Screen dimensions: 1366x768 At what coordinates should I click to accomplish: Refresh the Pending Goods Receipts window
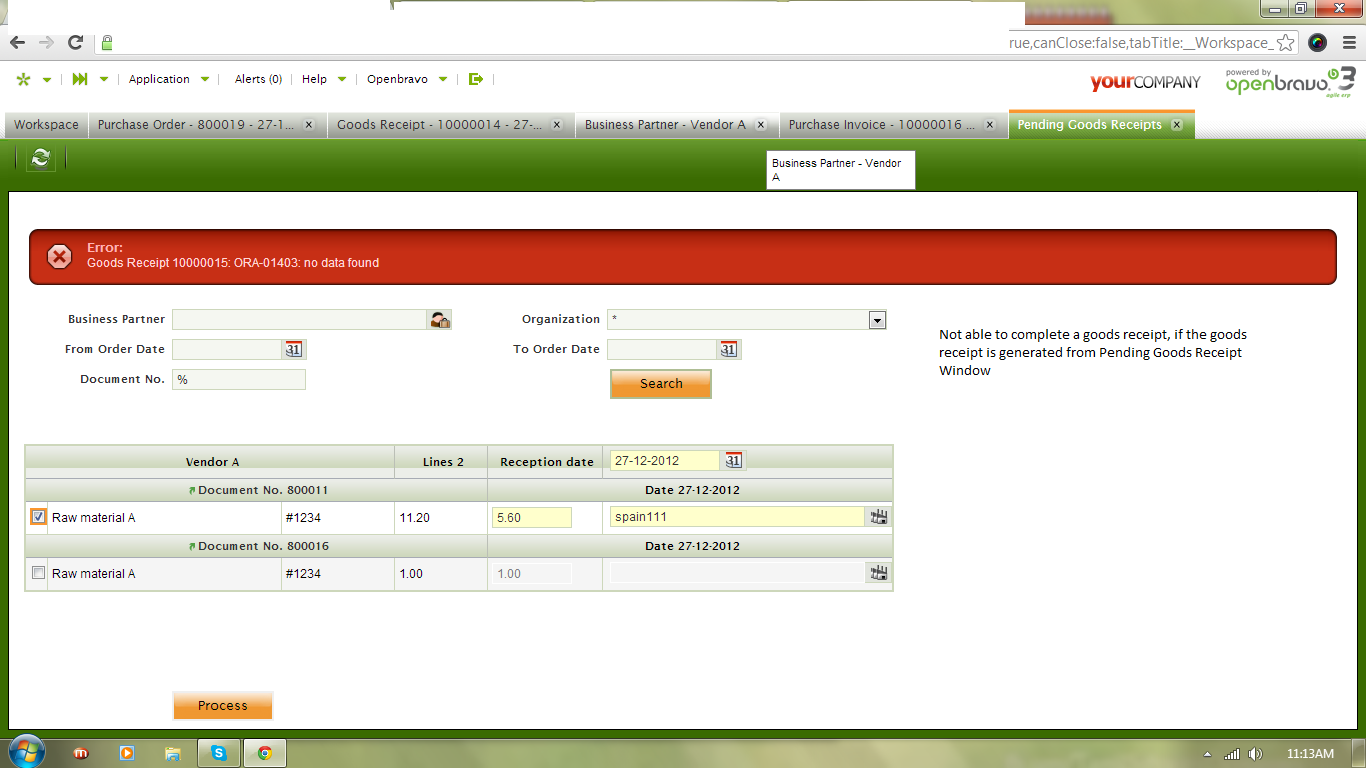[x=41, y=158]
